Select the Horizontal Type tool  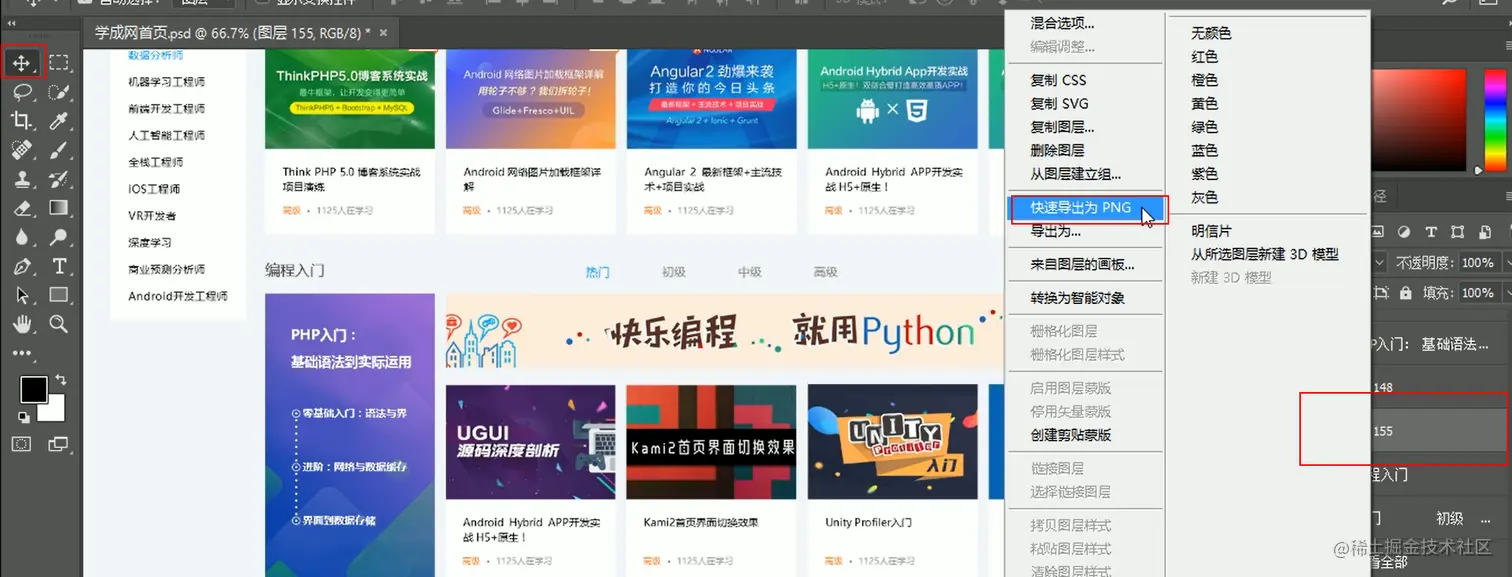click(59, 266)
